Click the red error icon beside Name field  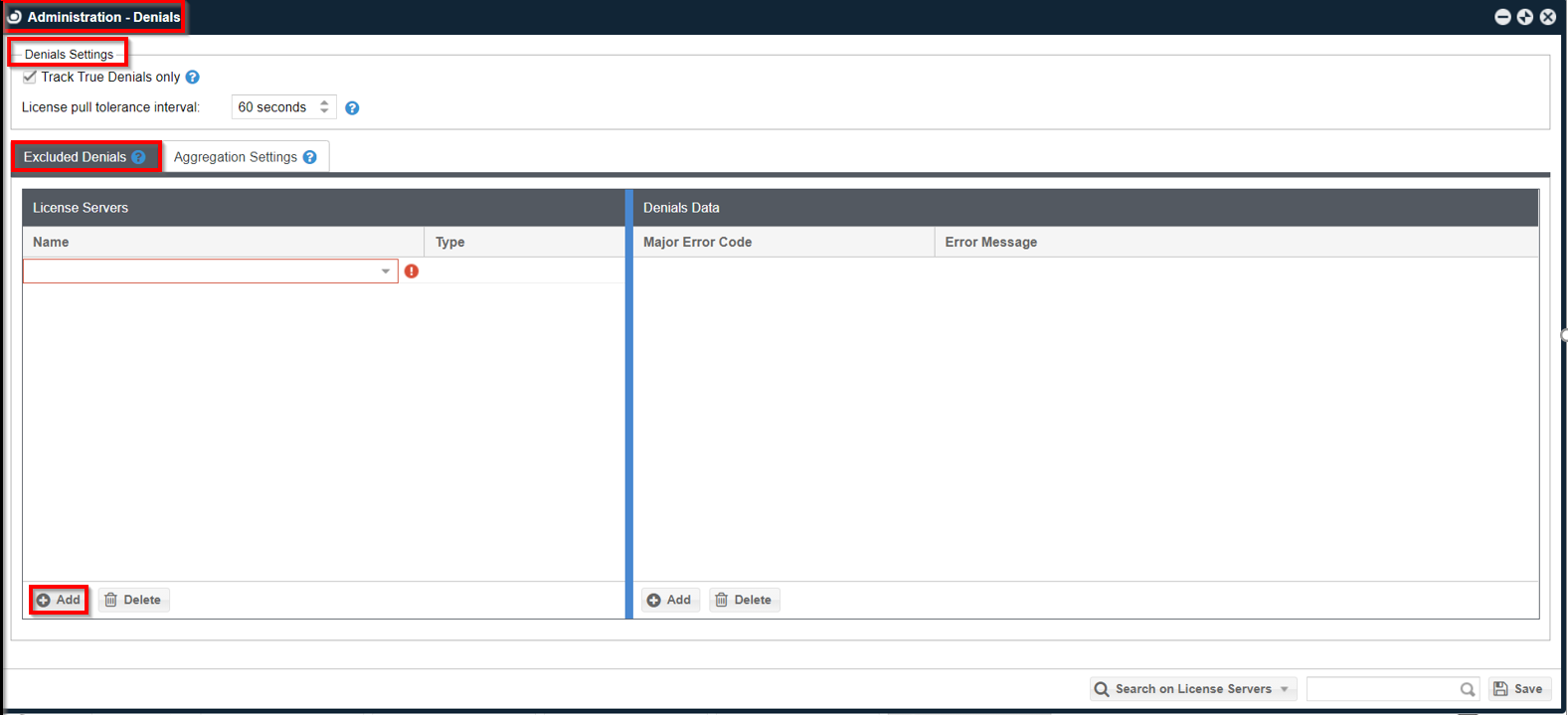(412, 271)
